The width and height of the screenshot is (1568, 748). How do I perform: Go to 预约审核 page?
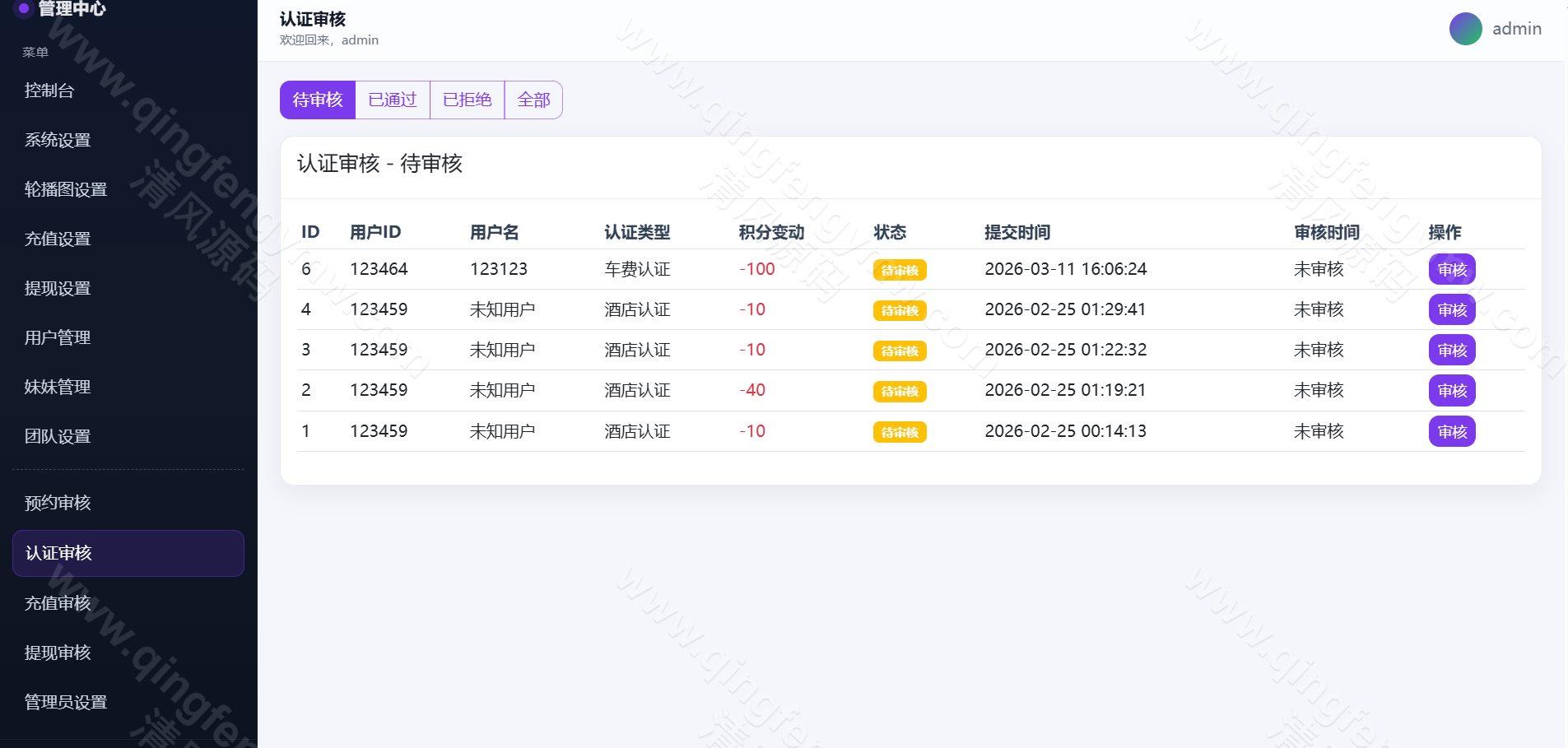pos(128,503)
